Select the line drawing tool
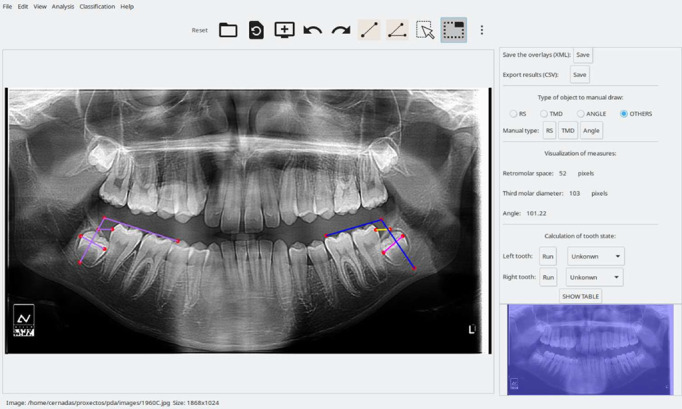Viewport: 682px width, 409px height. 369,30
